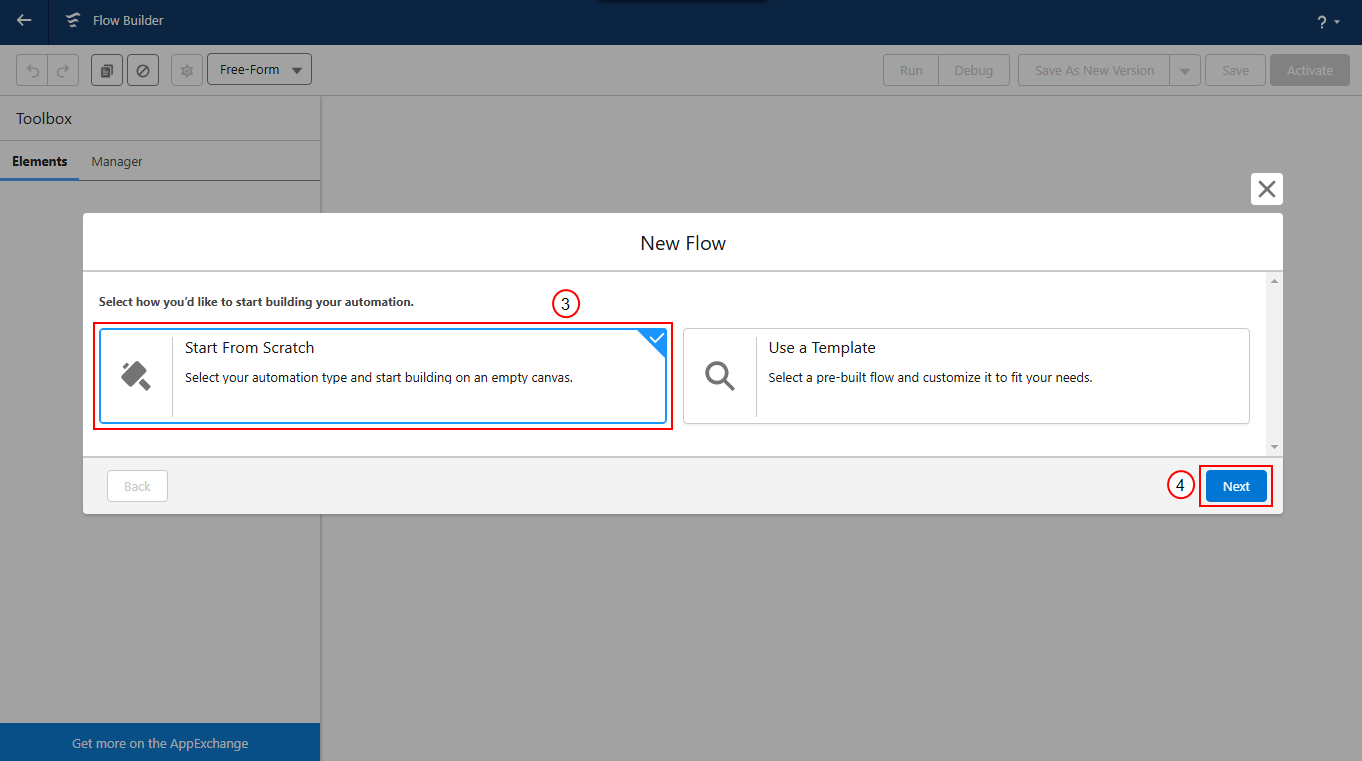Viewport: 1362px width, 761px height.
Task: Click the New Flow dialog title
Action: click(683, 243)
